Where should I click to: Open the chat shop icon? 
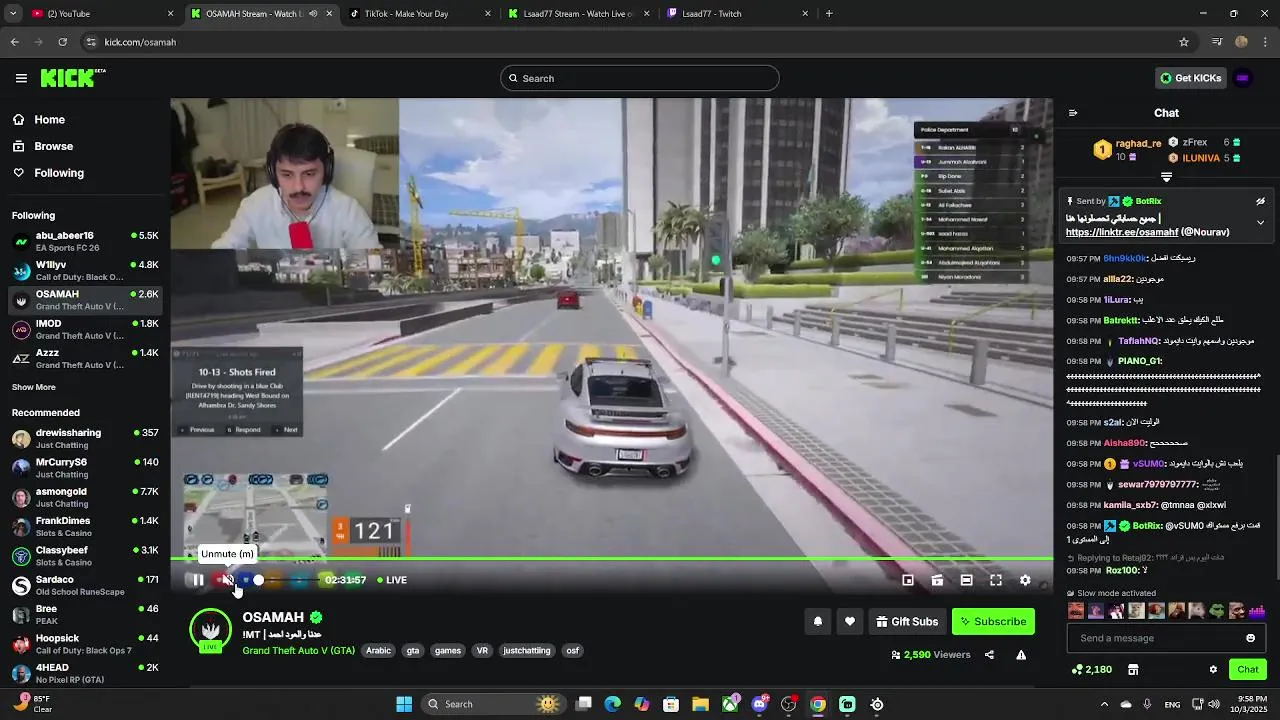(x=1133, y=669)
